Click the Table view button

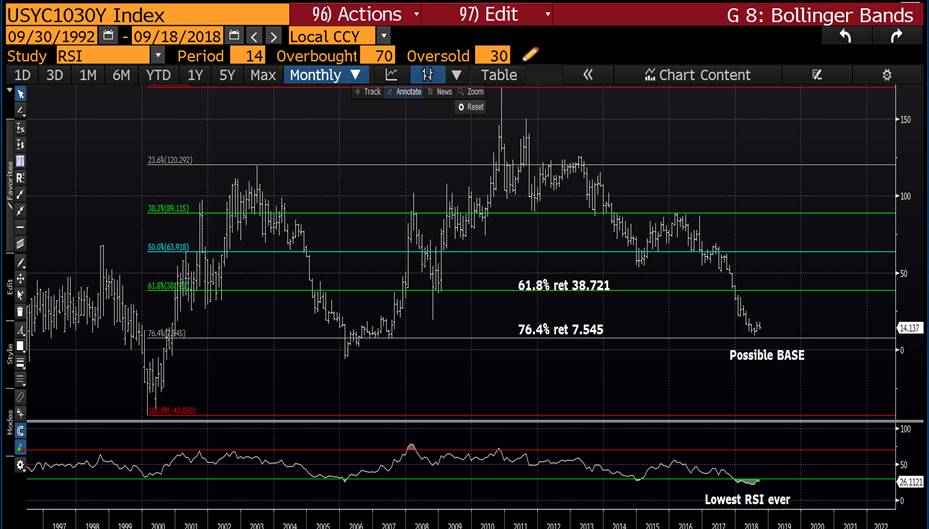tap(499, 75)
